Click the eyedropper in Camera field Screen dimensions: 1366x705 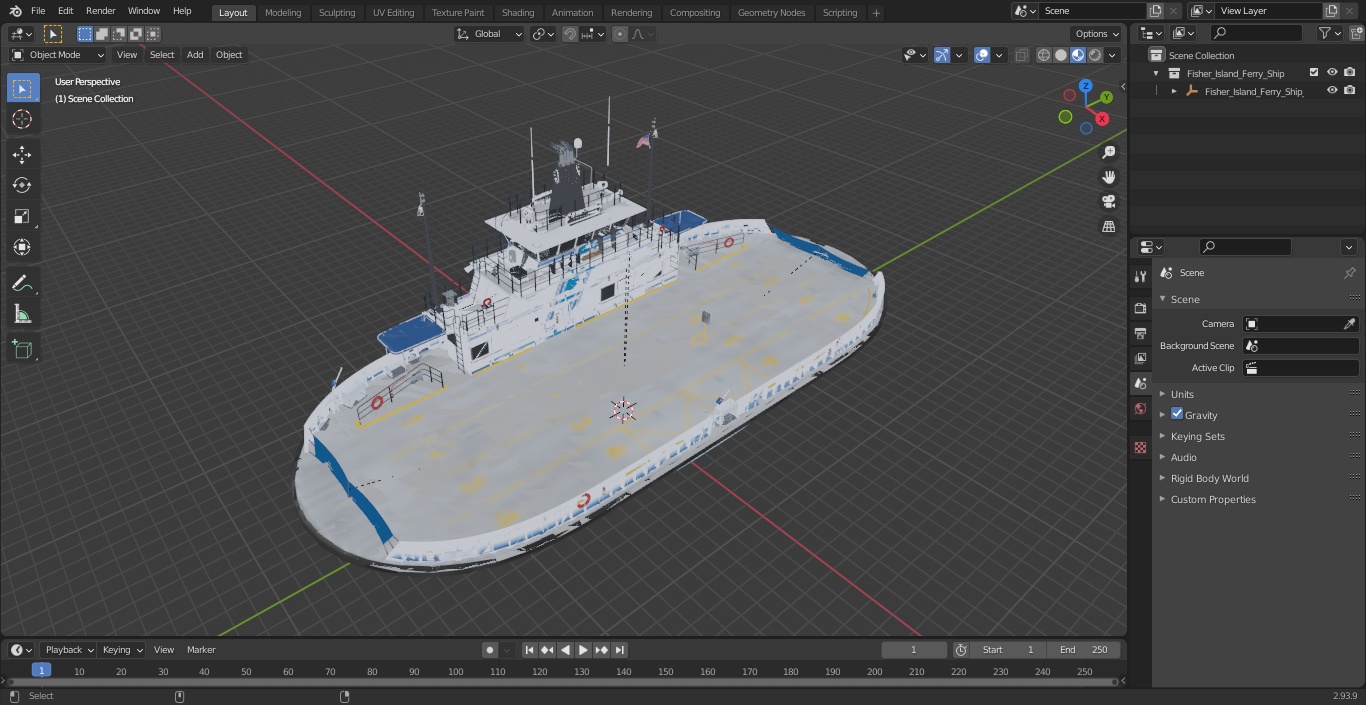click(x=1349, y=324)
